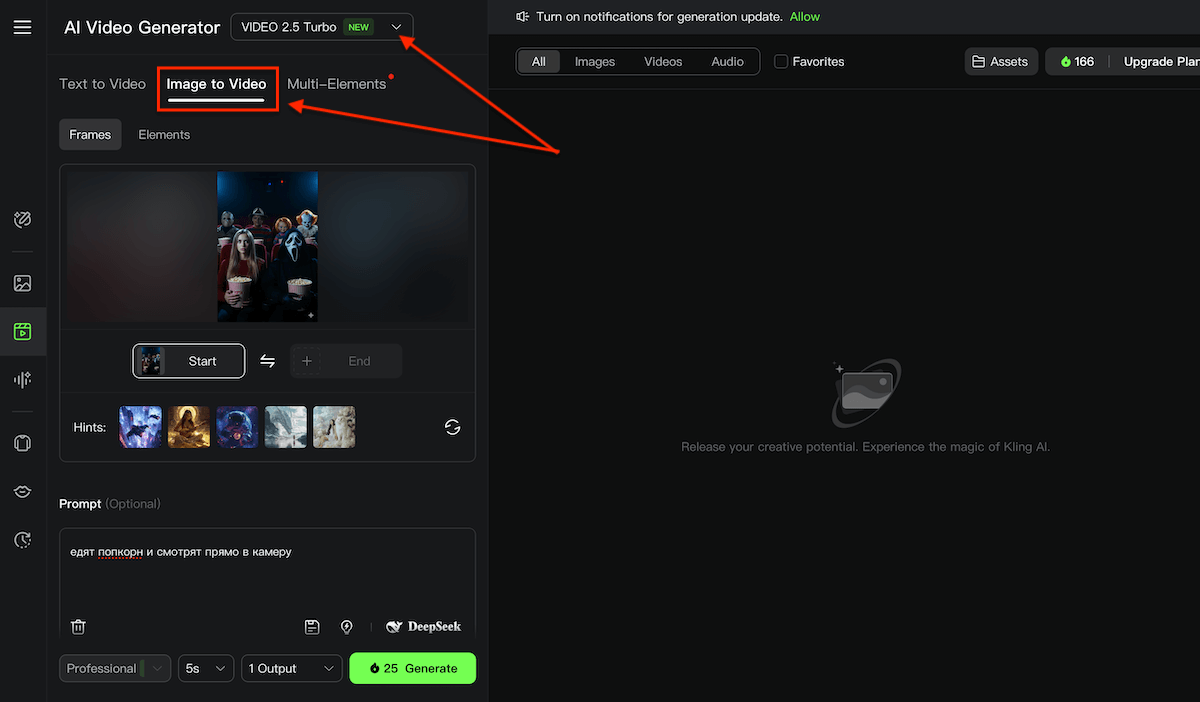The height and width of the screenshot is (702, 1200).
Task: Click the notification speaker icon
Action: pyautogui.click(x=522, y=17)
